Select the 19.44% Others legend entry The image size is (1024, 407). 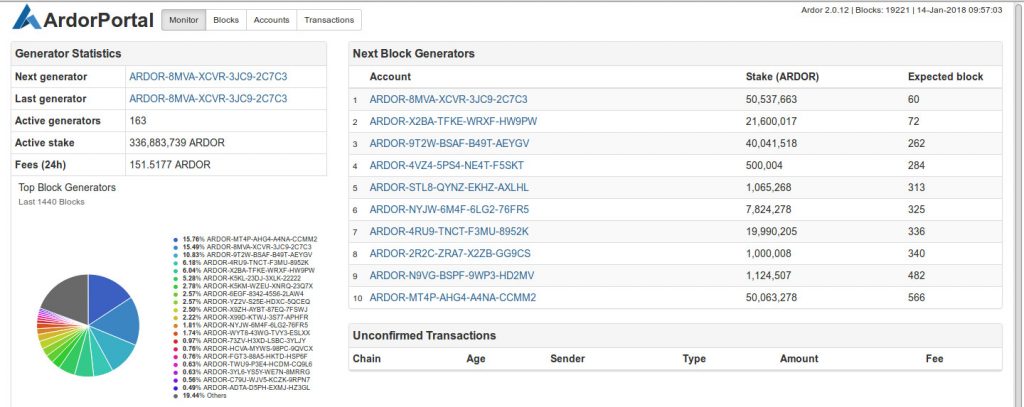(x=200, y=396)
